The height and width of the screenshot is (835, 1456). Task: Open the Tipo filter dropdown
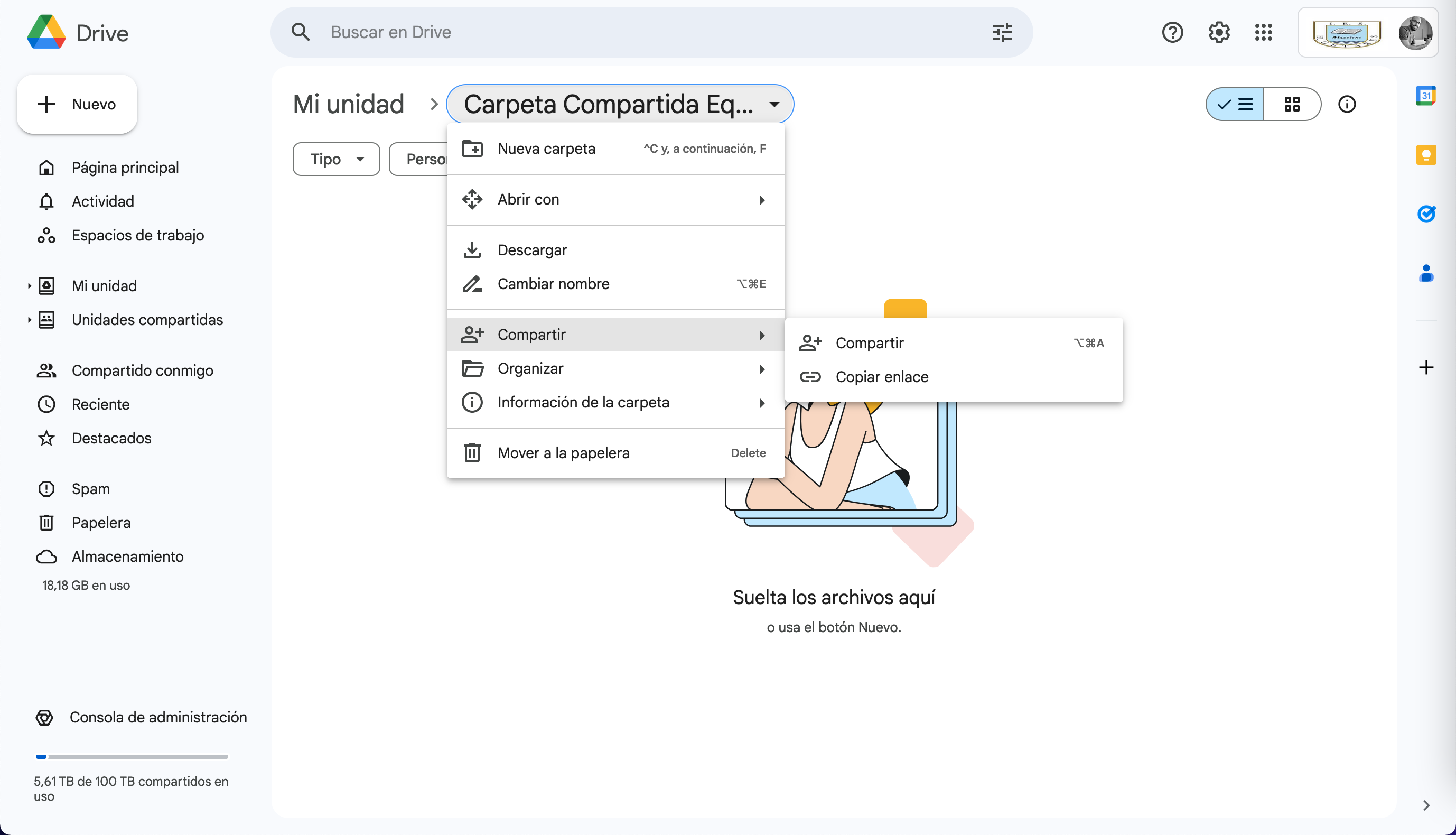[337, 159]
